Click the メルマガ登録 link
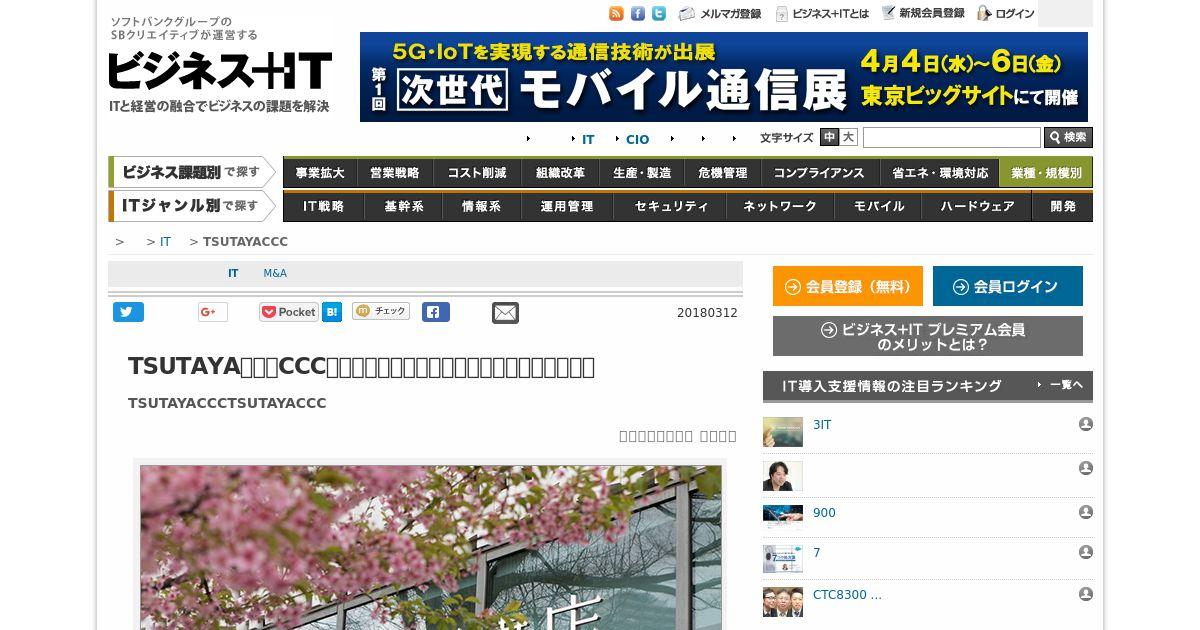The height and width of the screenshot is (630, 1200). [720, 14]
